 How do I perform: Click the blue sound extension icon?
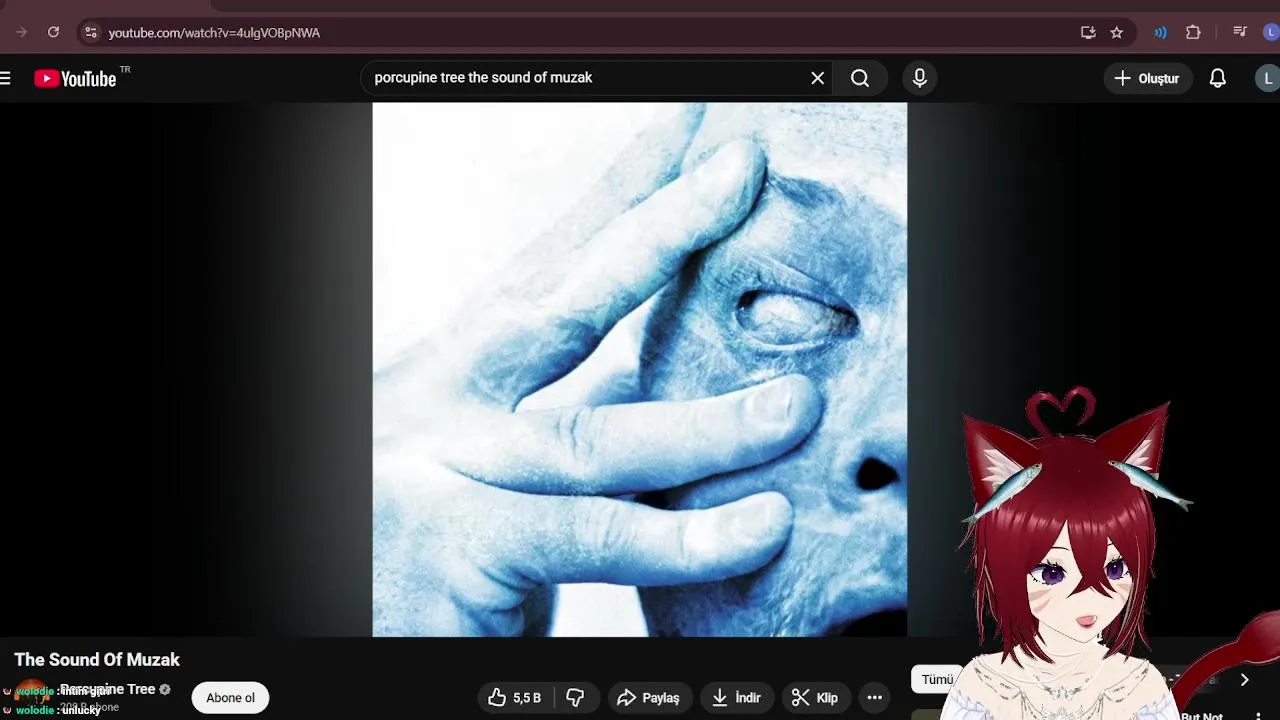pyautogui.click(x=1161, y=32)
